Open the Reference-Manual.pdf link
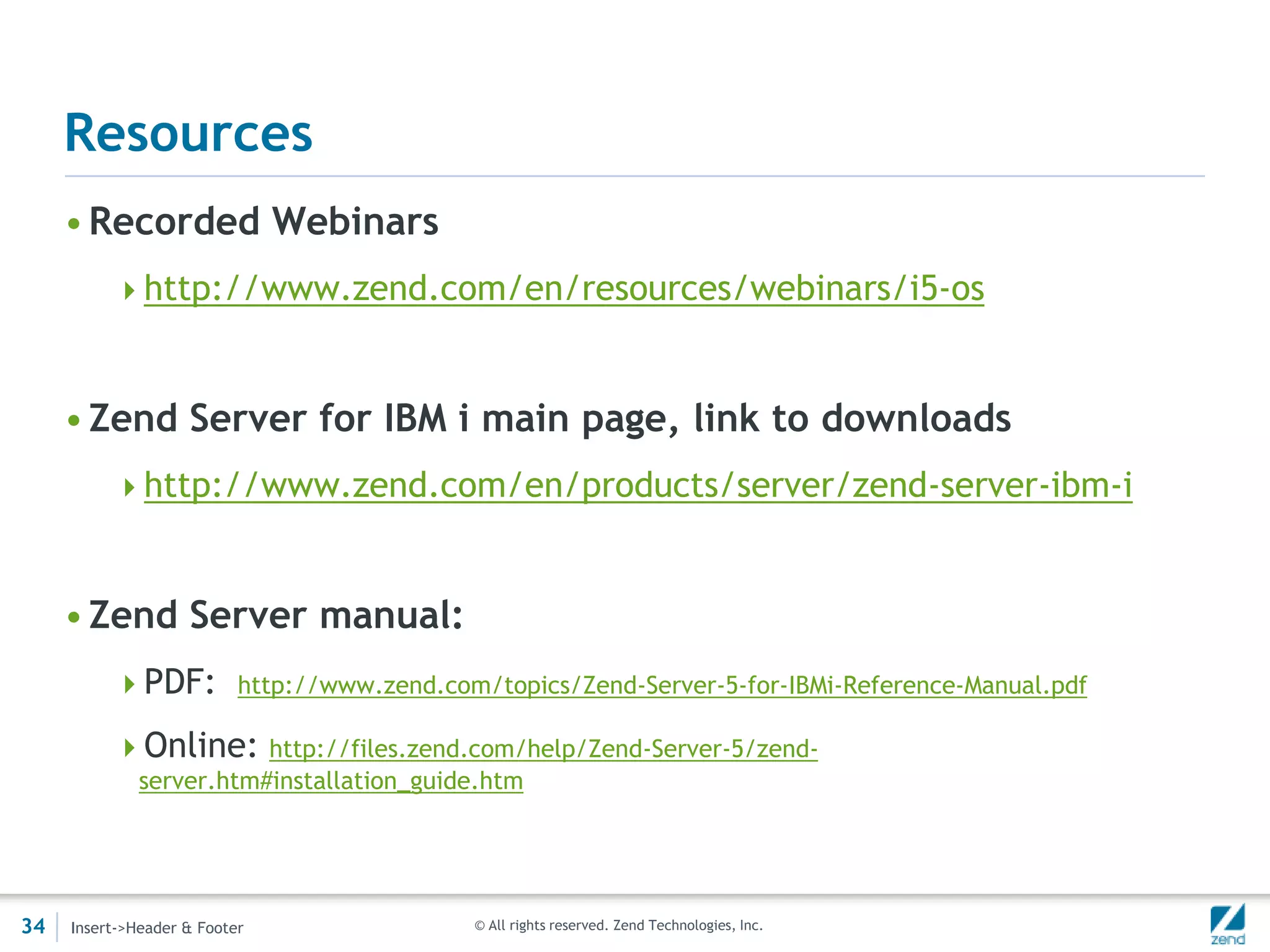This screenshot has height=952, width=1270. click(x=662, y=685)
